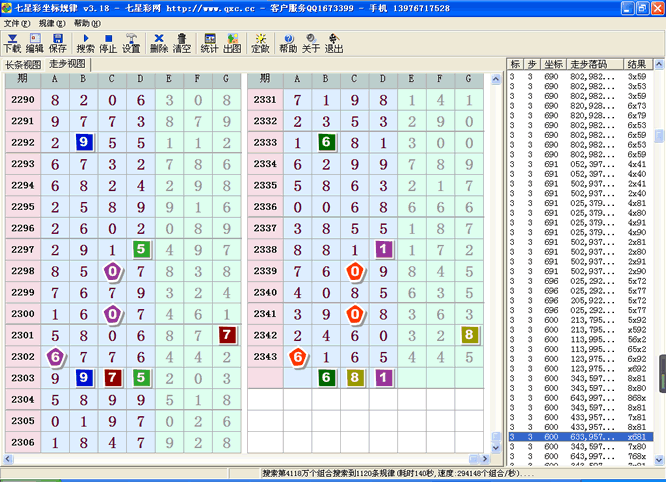666x482 pixels.
Task: Open the 规律 menu
Action: [52, 23]
